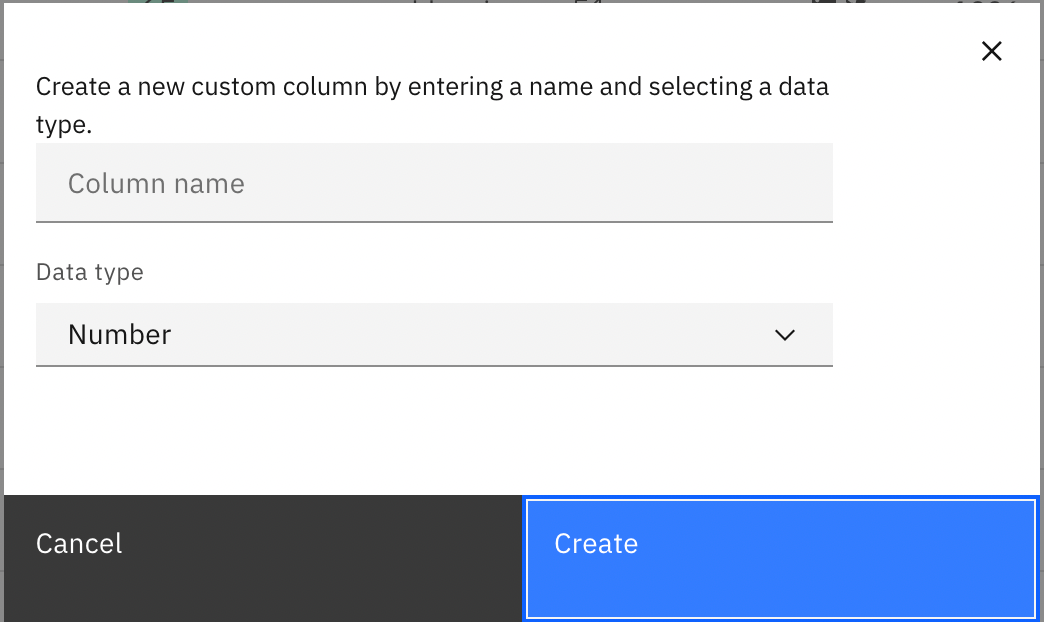Click the word Number in combo box
This screenshot has width=1044, height=622.
(x=120, y=334)
